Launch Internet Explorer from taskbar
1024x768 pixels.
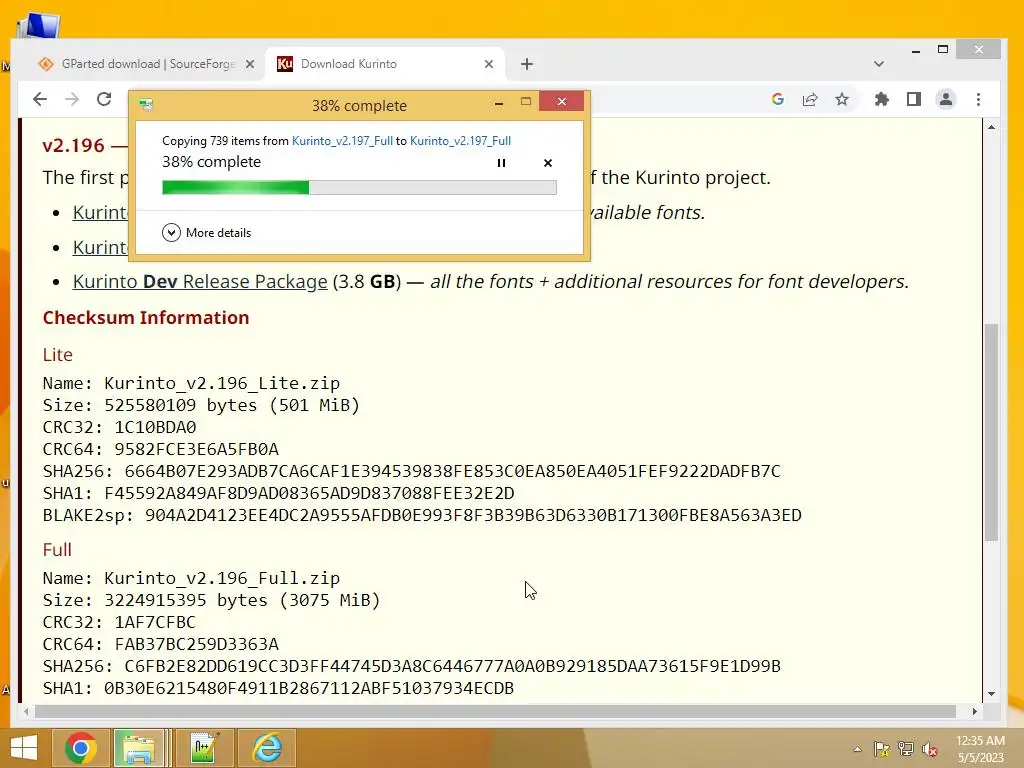coord(267,748)
